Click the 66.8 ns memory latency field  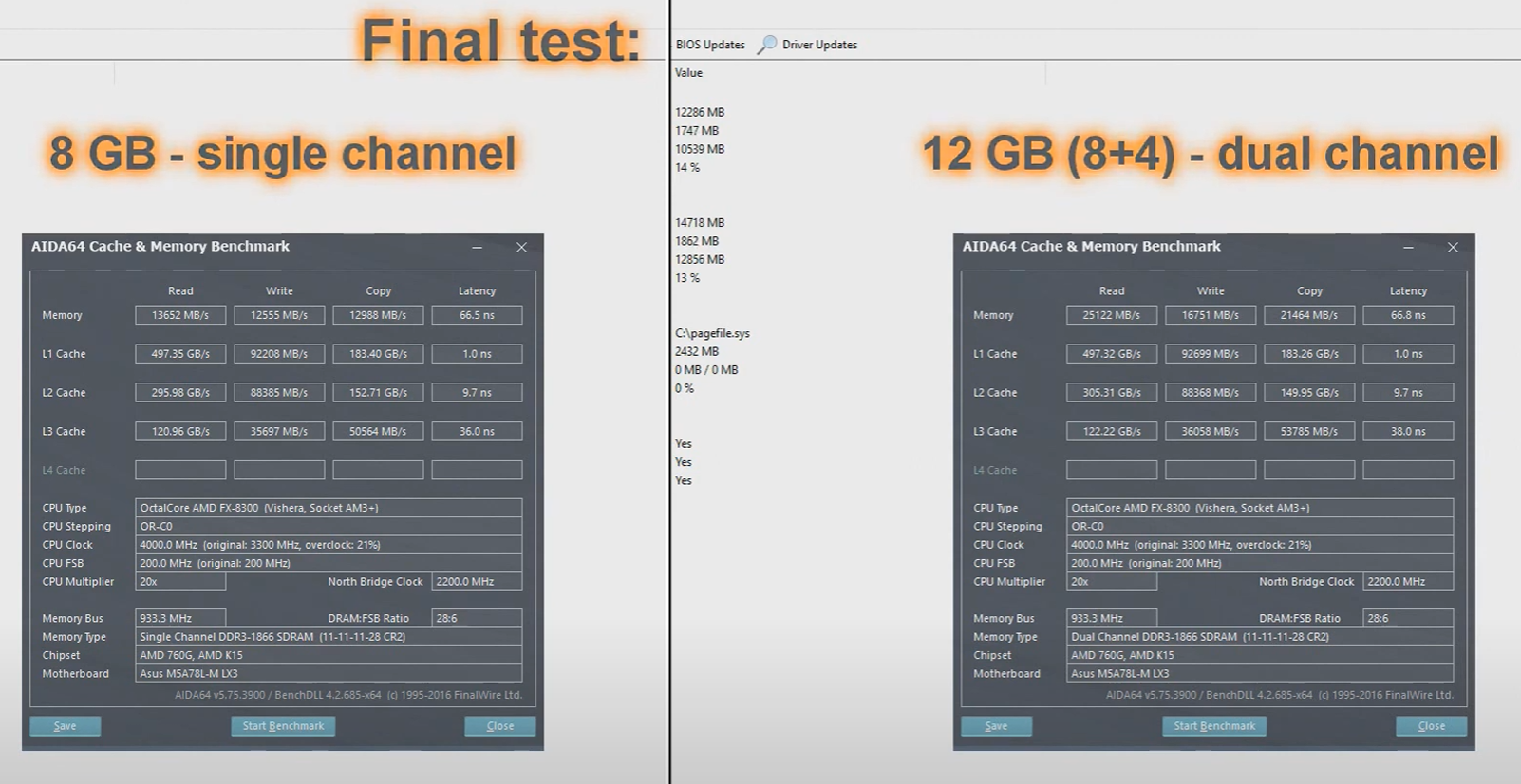pos(1408,315)
